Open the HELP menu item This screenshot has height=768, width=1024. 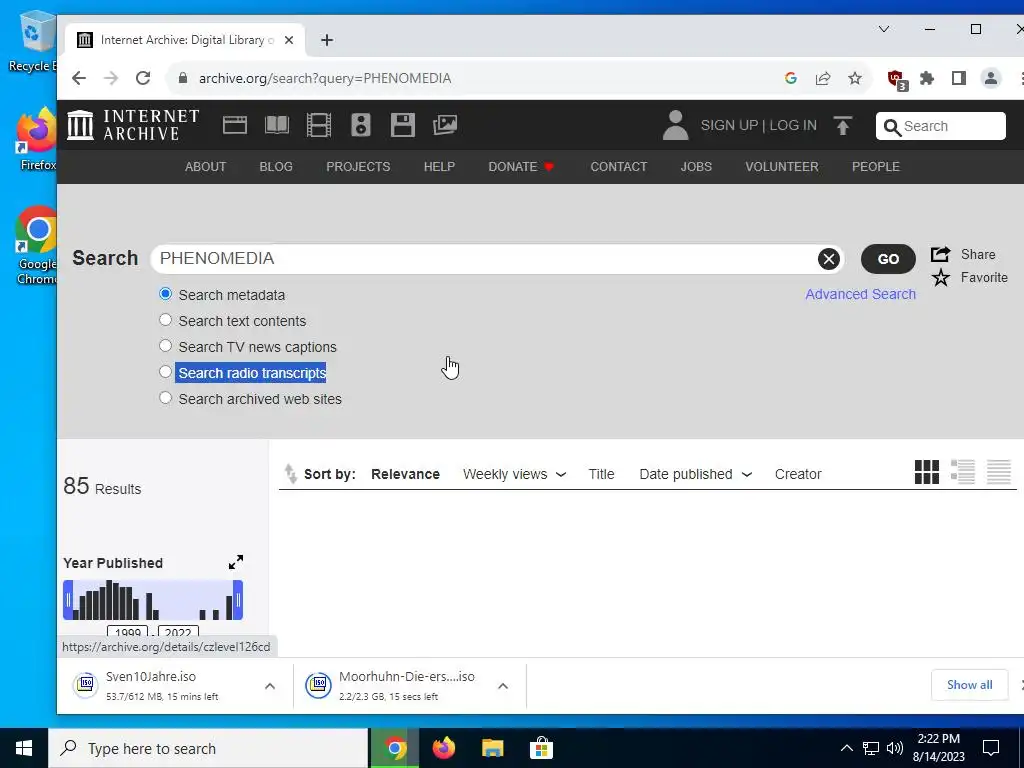click(x=439, y=167)
